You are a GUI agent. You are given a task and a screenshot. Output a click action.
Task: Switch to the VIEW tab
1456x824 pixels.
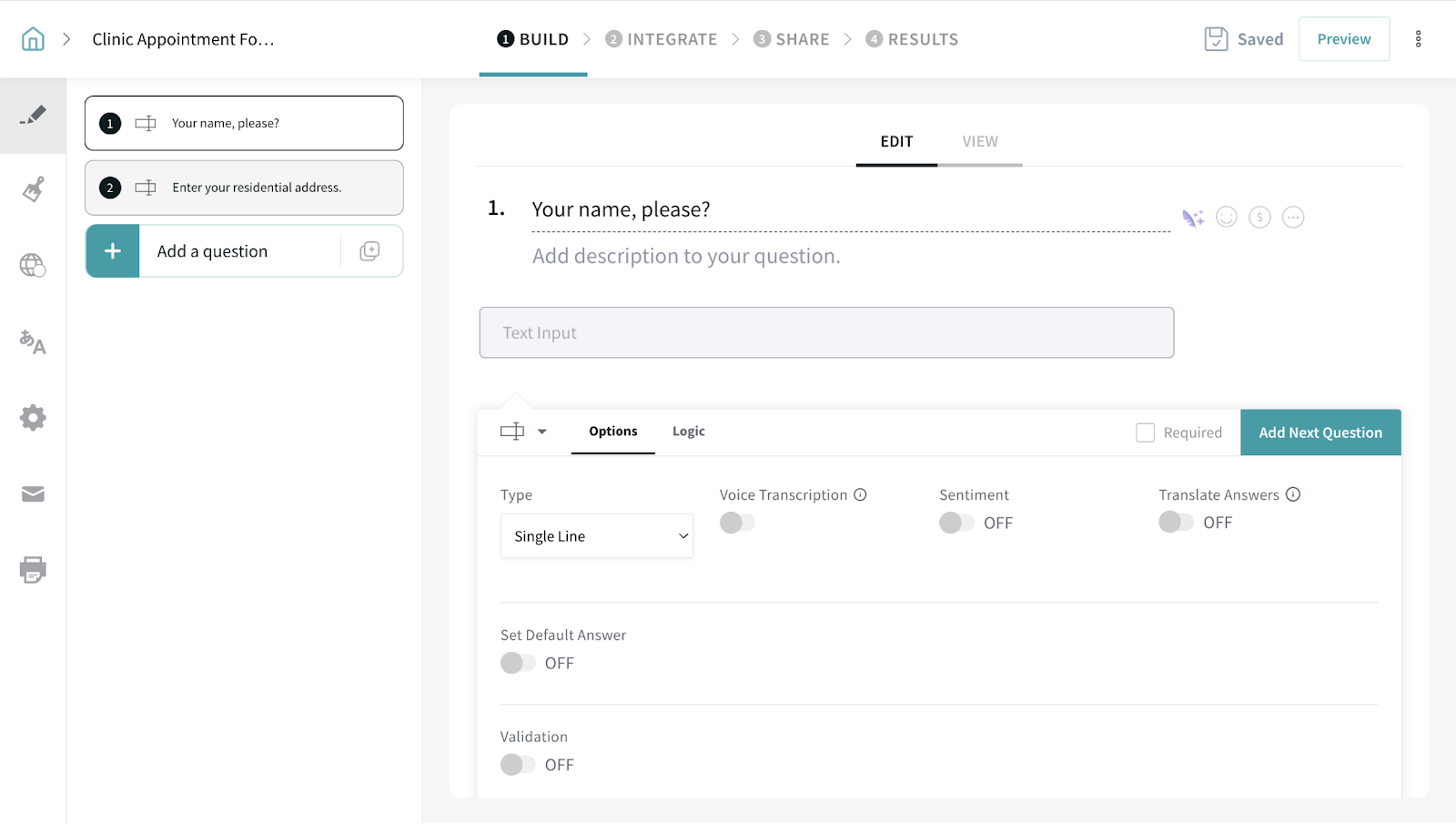pyautogui.click(x=980, y=142)
